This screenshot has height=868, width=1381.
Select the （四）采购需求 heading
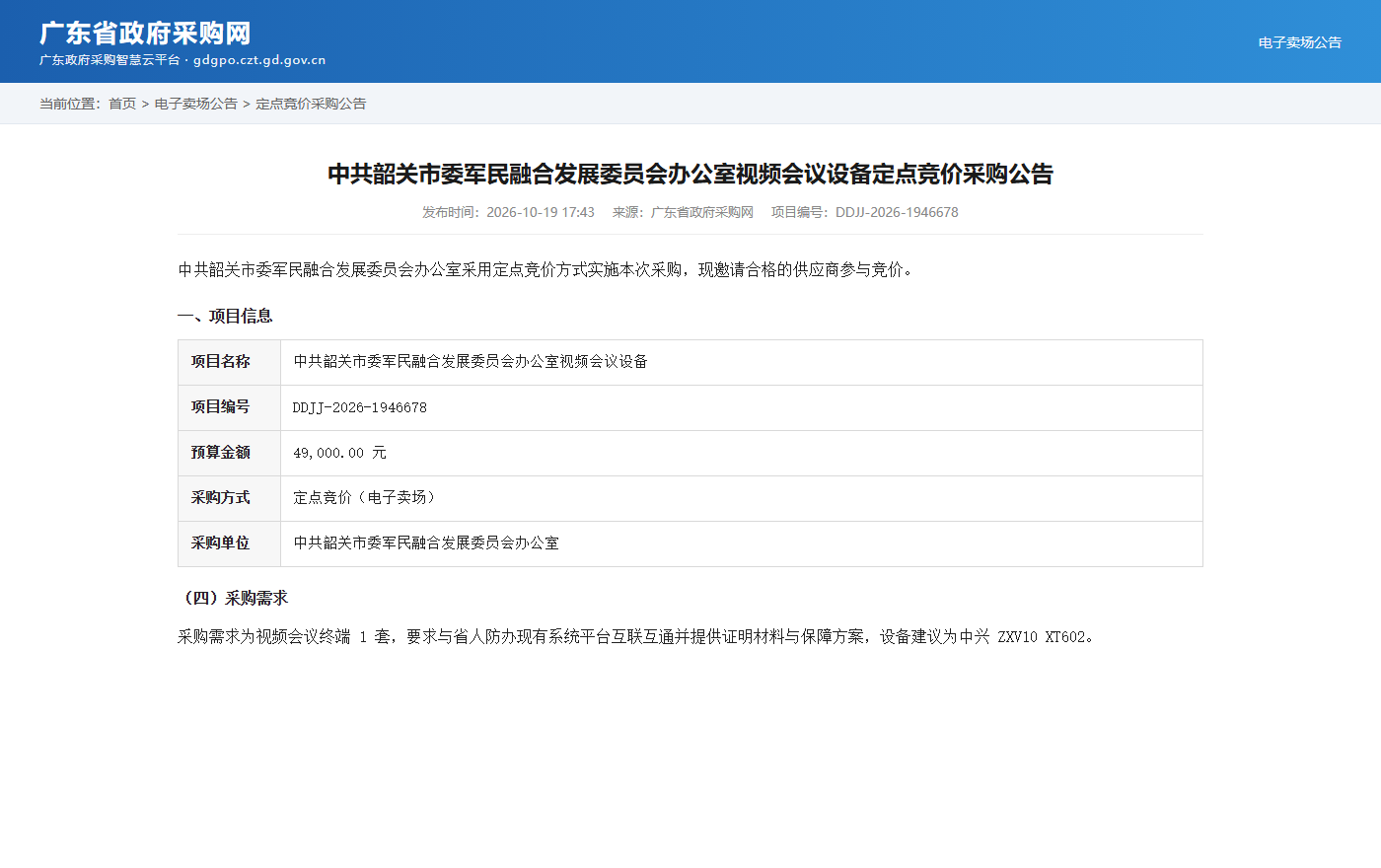(x=233, y=598)
